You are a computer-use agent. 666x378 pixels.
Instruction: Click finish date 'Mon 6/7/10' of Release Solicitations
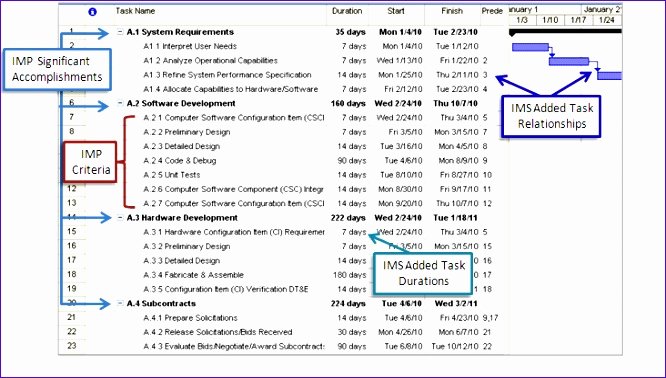point(458,332)
